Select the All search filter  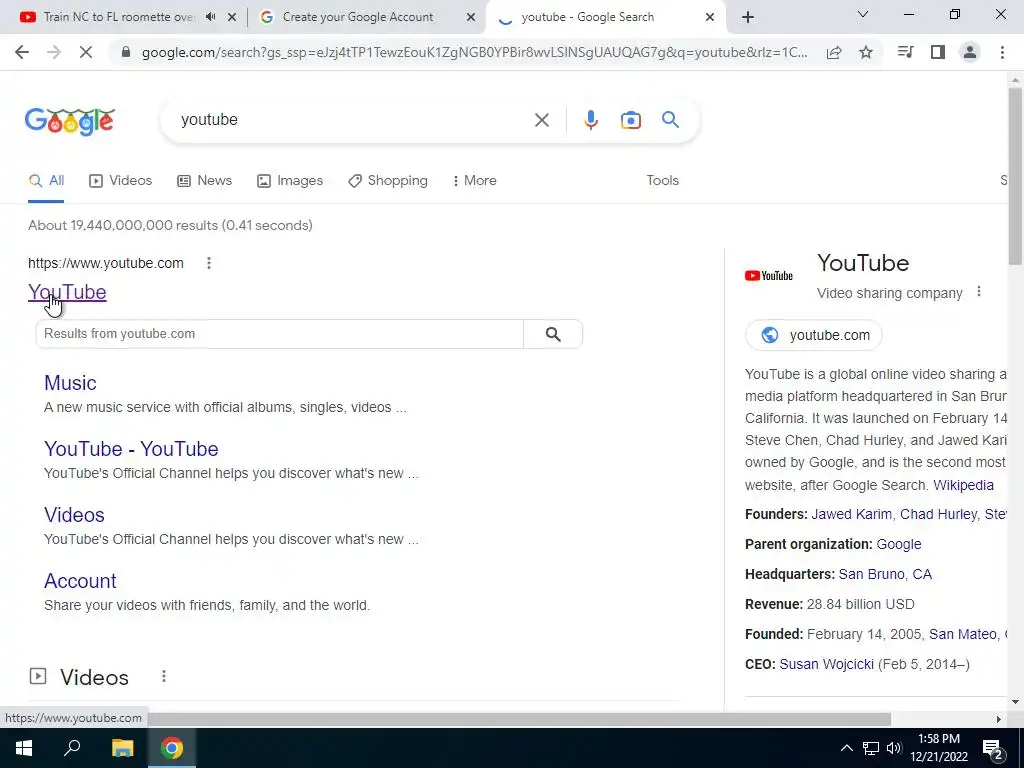[46, 181]
